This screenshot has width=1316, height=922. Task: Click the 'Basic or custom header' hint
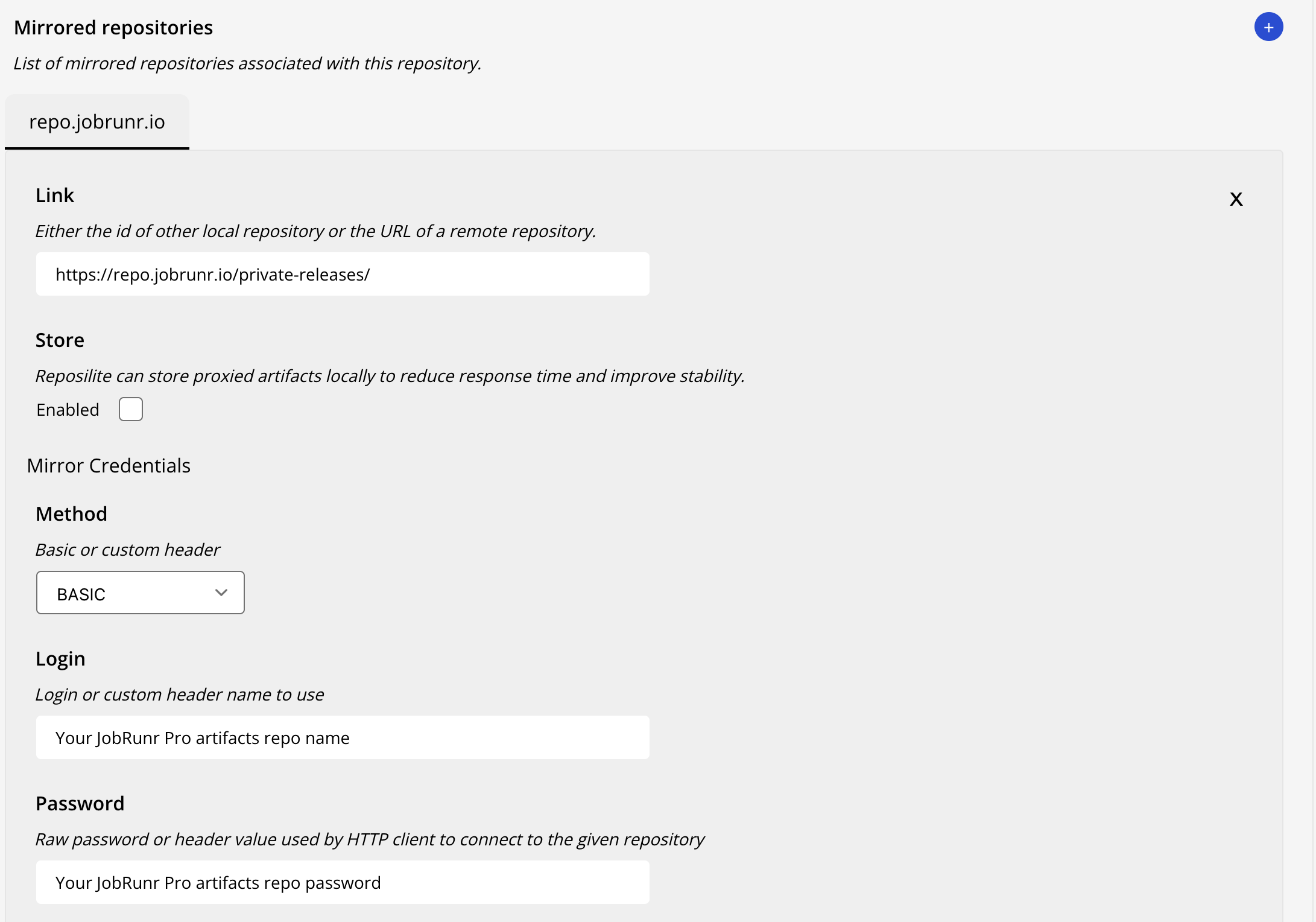point(128,550)
